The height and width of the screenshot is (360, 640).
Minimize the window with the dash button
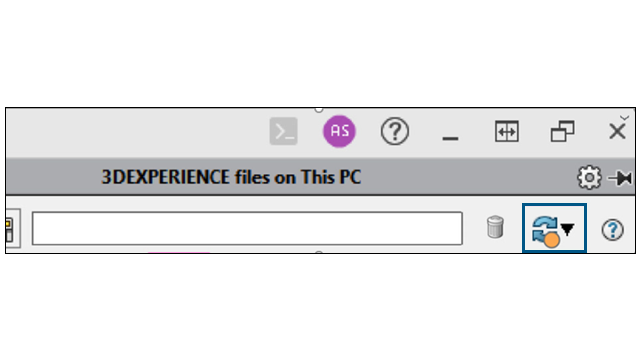point(450,139)
